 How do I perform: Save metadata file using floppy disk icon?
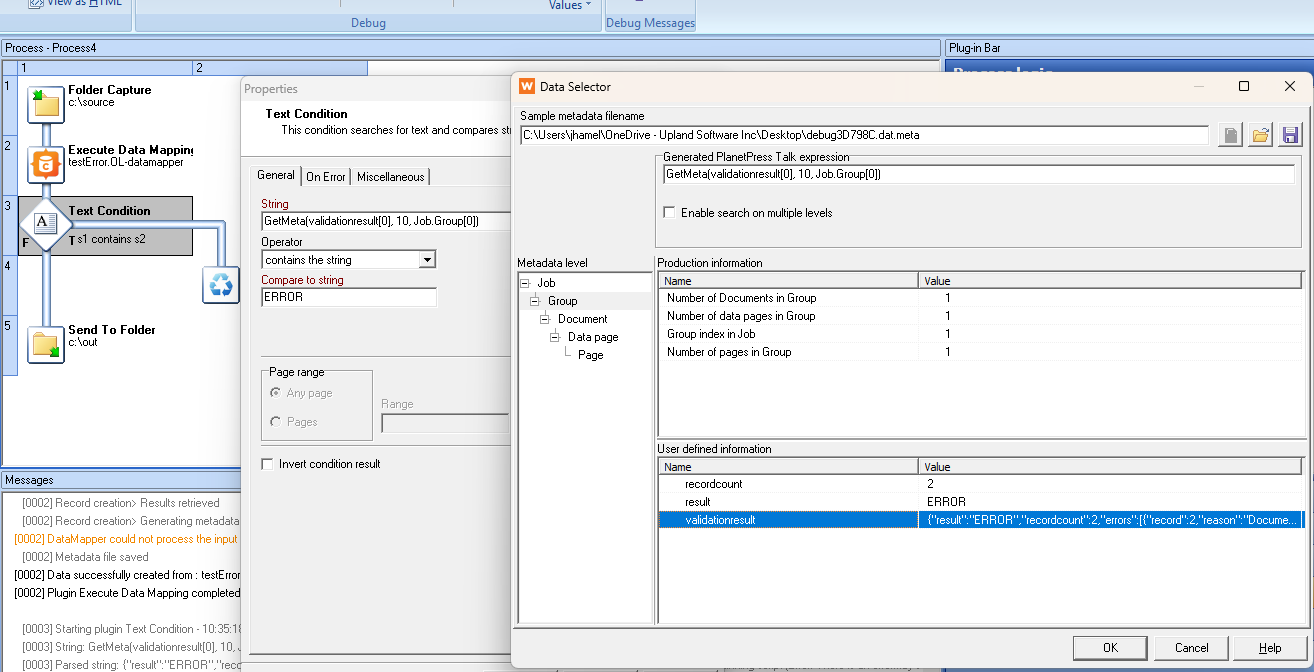point(1290,135)
